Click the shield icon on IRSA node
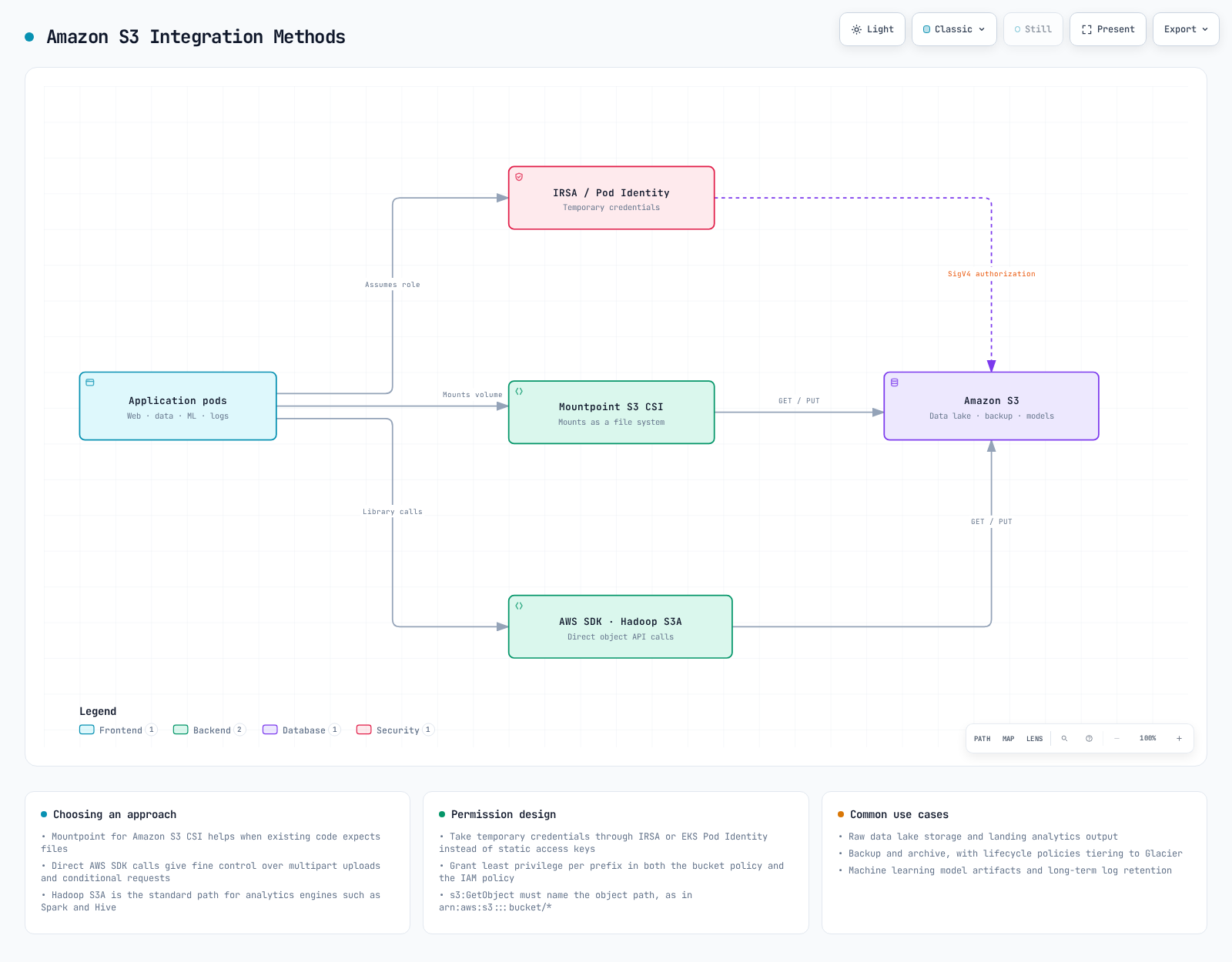The height and width of the screenshot is (962, 1232). [519, 177]
